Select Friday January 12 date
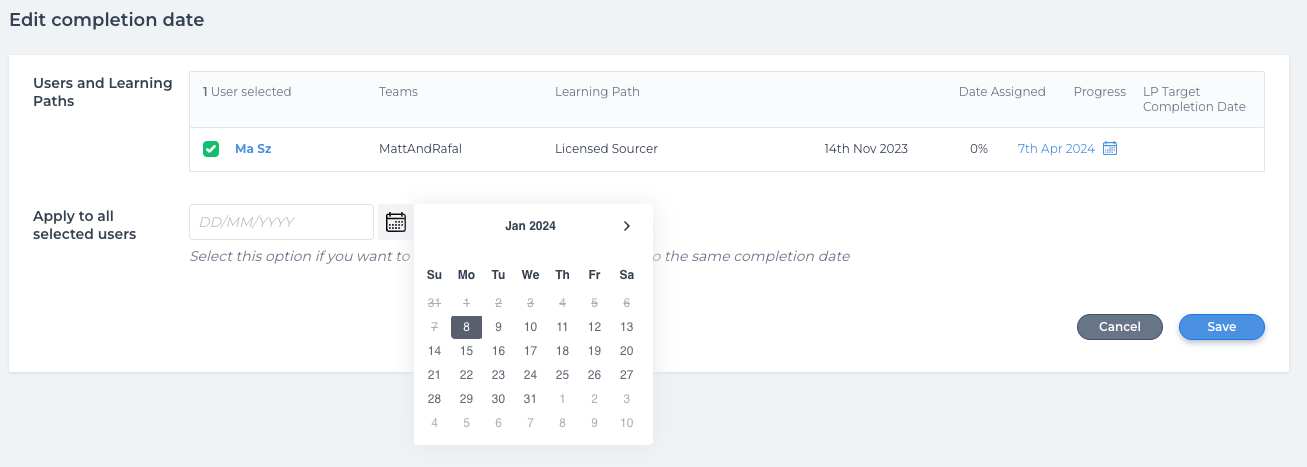The width and height of the screenshot is (1307, 467). tap(594, 327)
